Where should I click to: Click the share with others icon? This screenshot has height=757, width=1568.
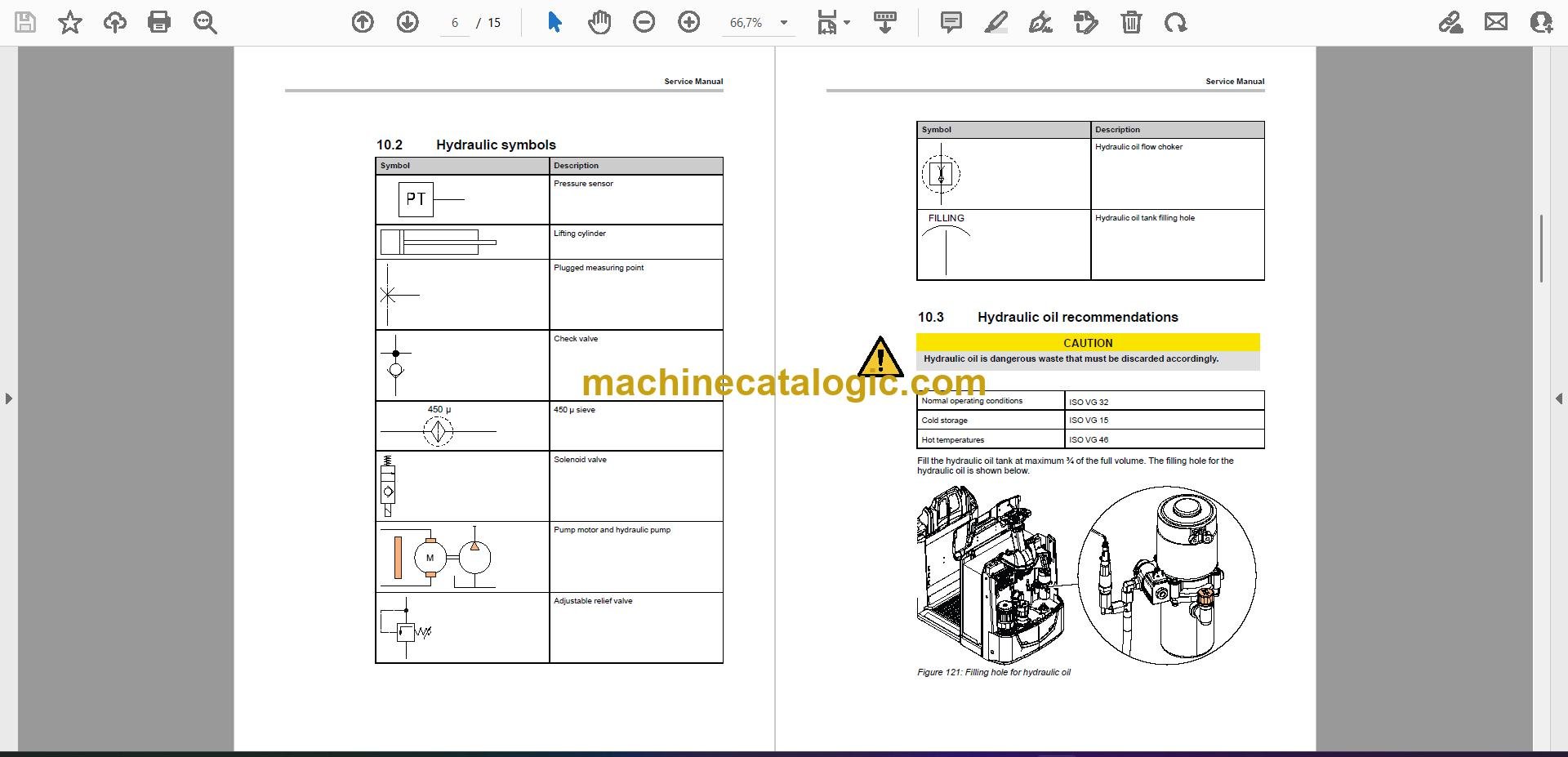click(1541, 22)
